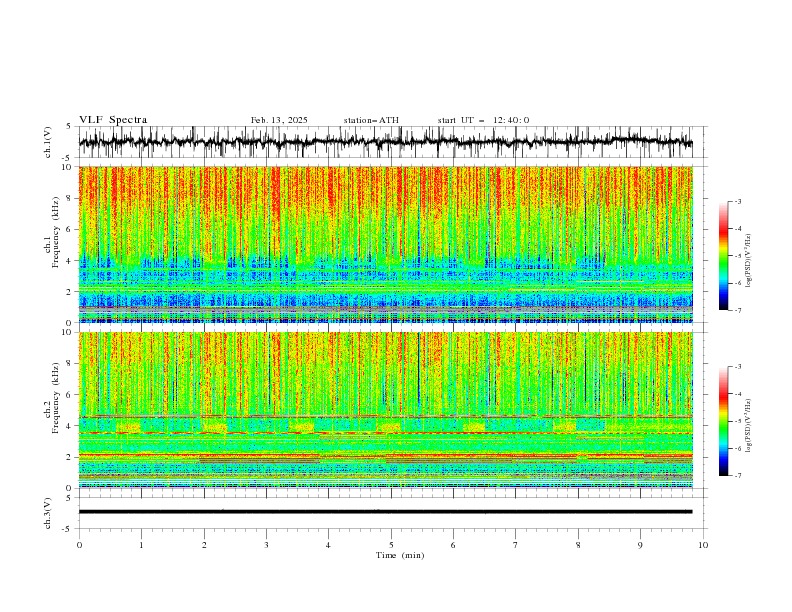Click the ch.1 spectrogram color scale bar
792x612 pixels.
click(x=723, y=256)
